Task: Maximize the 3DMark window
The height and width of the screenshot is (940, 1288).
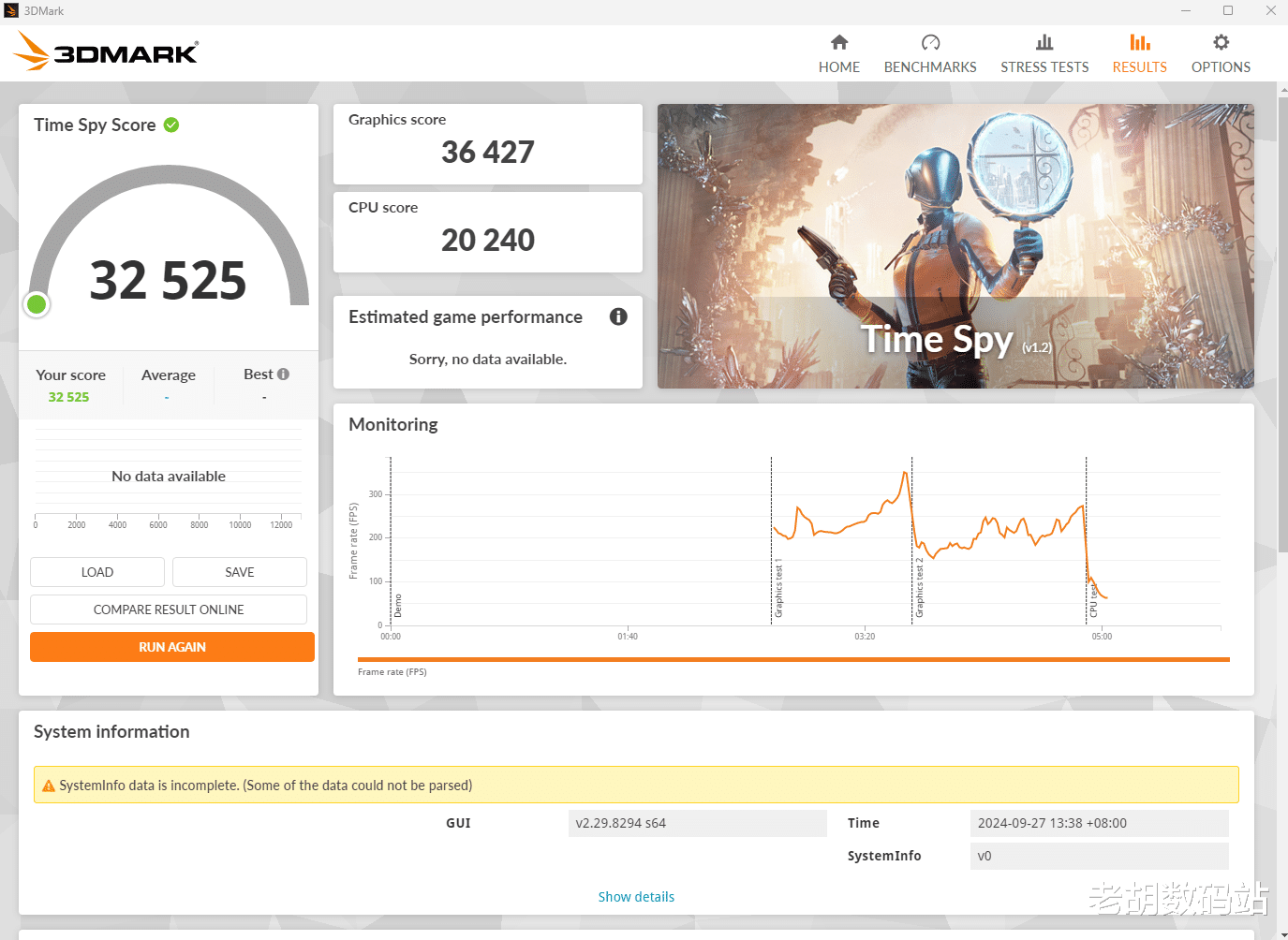Action: click(1228, 11)
